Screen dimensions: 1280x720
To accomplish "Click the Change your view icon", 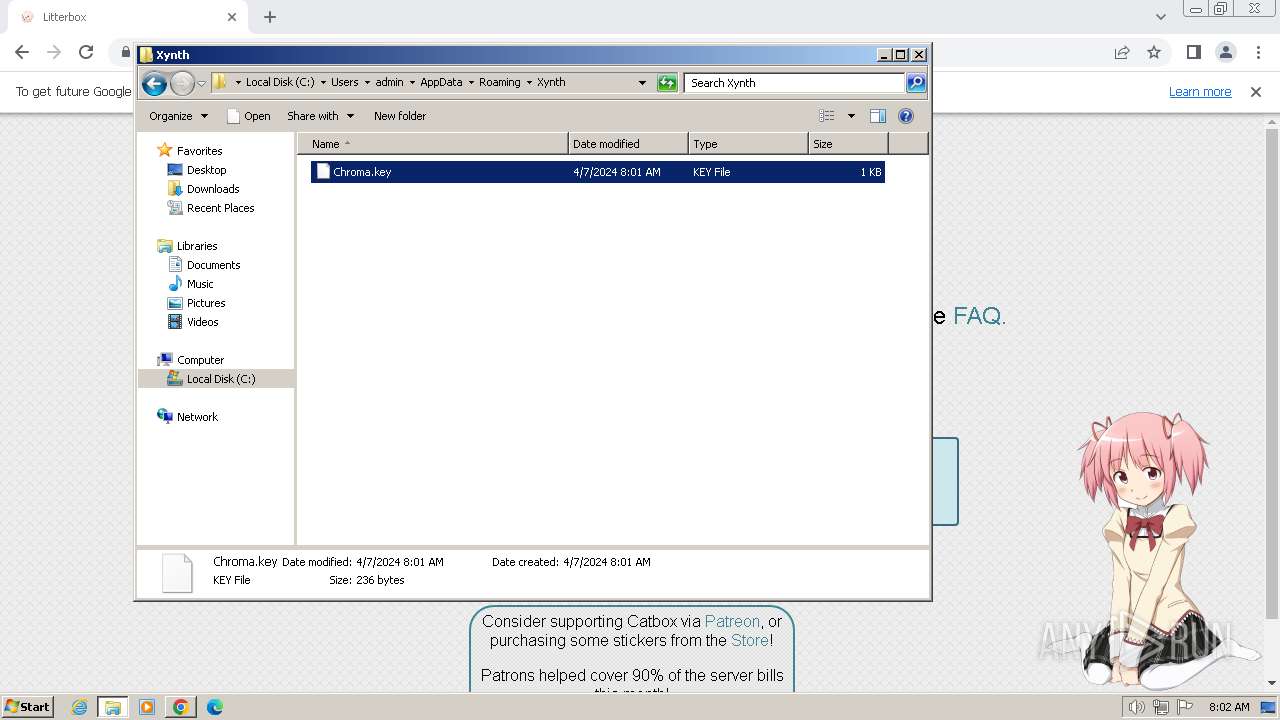I will 827,116.
